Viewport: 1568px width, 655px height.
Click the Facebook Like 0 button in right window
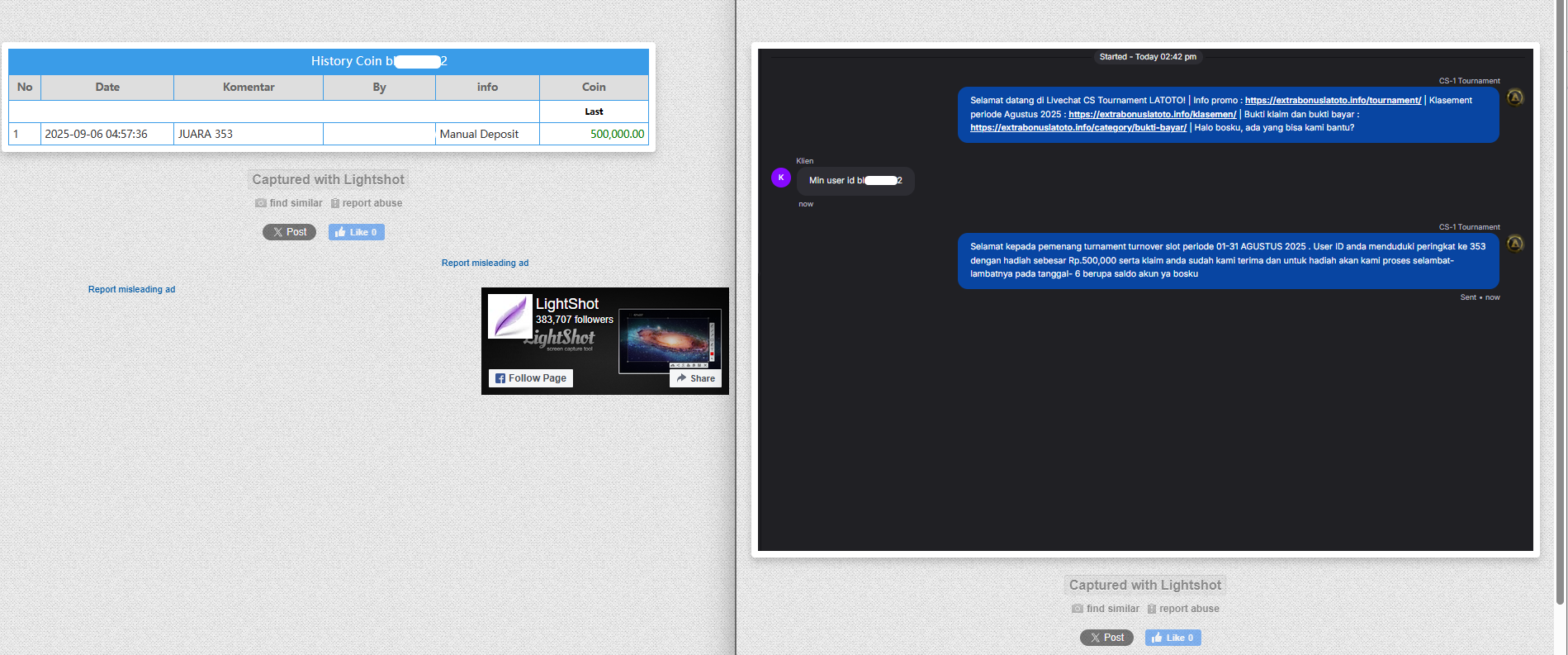click(x=1173, y=638)
